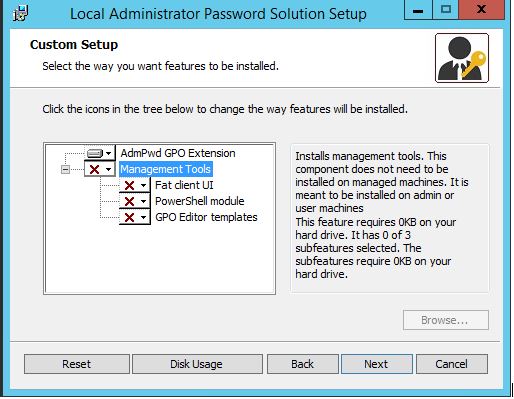Open Fat client UI feature state dropdown
This screenshot has width=514, height=399.
[x=135, y=185]
